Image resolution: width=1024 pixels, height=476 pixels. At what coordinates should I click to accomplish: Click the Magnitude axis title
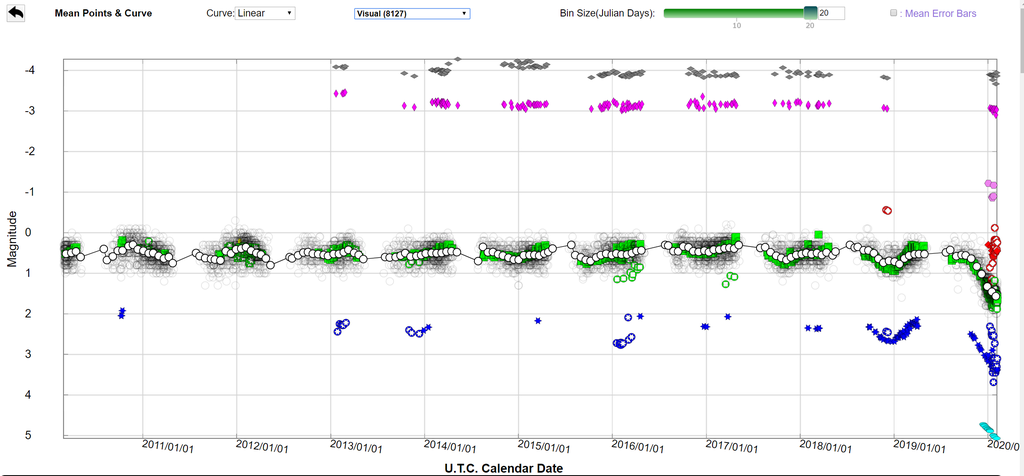pos(12,238)
